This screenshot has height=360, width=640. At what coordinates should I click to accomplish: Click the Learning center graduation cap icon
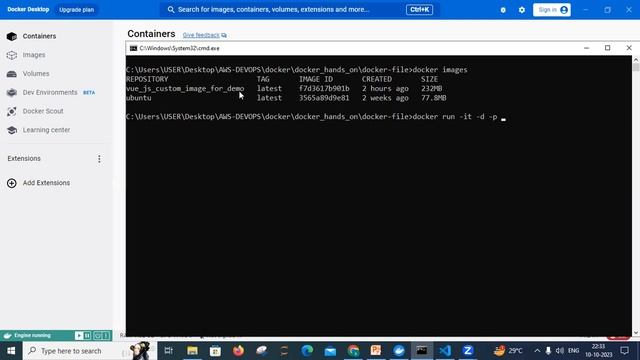tap(12, 130)
